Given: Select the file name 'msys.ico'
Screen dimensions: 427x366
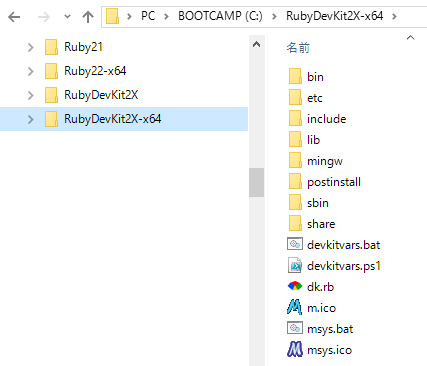Looking at the screenshot, I should click(x=329, y=350).
